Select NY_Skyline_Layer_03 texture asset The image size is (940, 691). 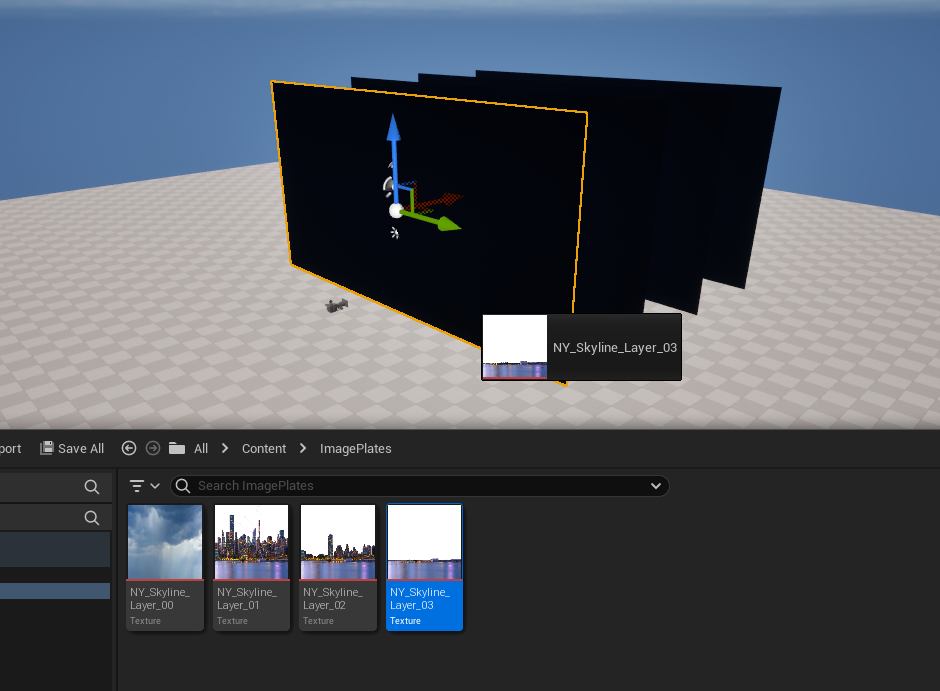424,567
